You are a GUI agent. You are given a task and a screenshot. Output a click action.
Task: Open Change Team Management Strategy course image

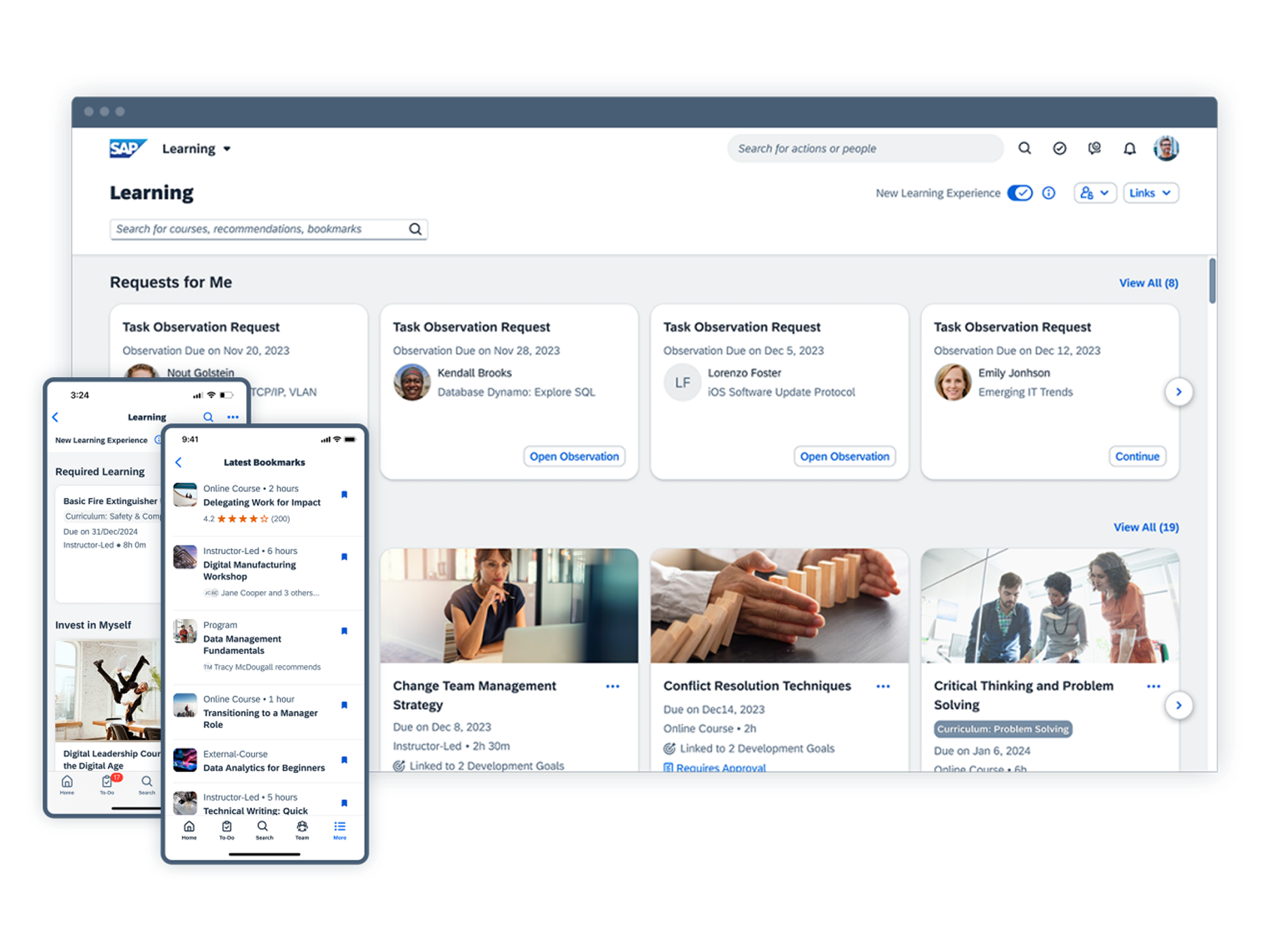[x=509, y=606]
